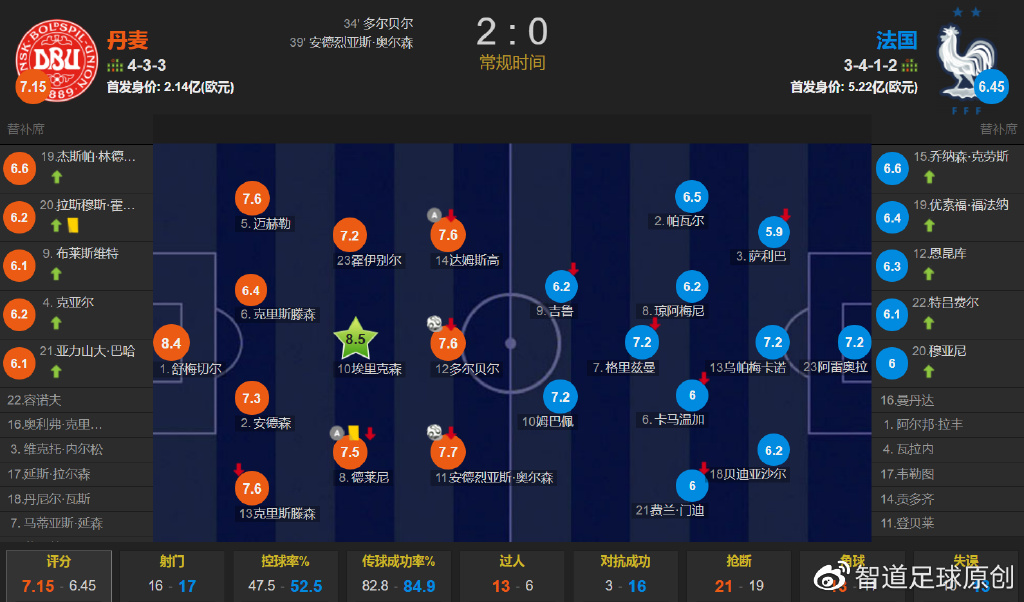
Task: Click goal scorer text 34' 多尔贝尔
Action: click(378, 24)
